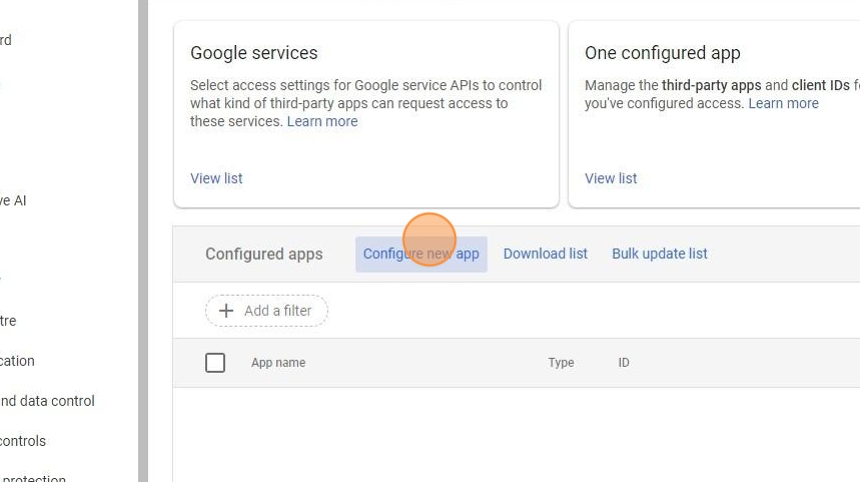Click the sidebar vertical scrollbar
860x482 pixels.
tap(143, 240)
